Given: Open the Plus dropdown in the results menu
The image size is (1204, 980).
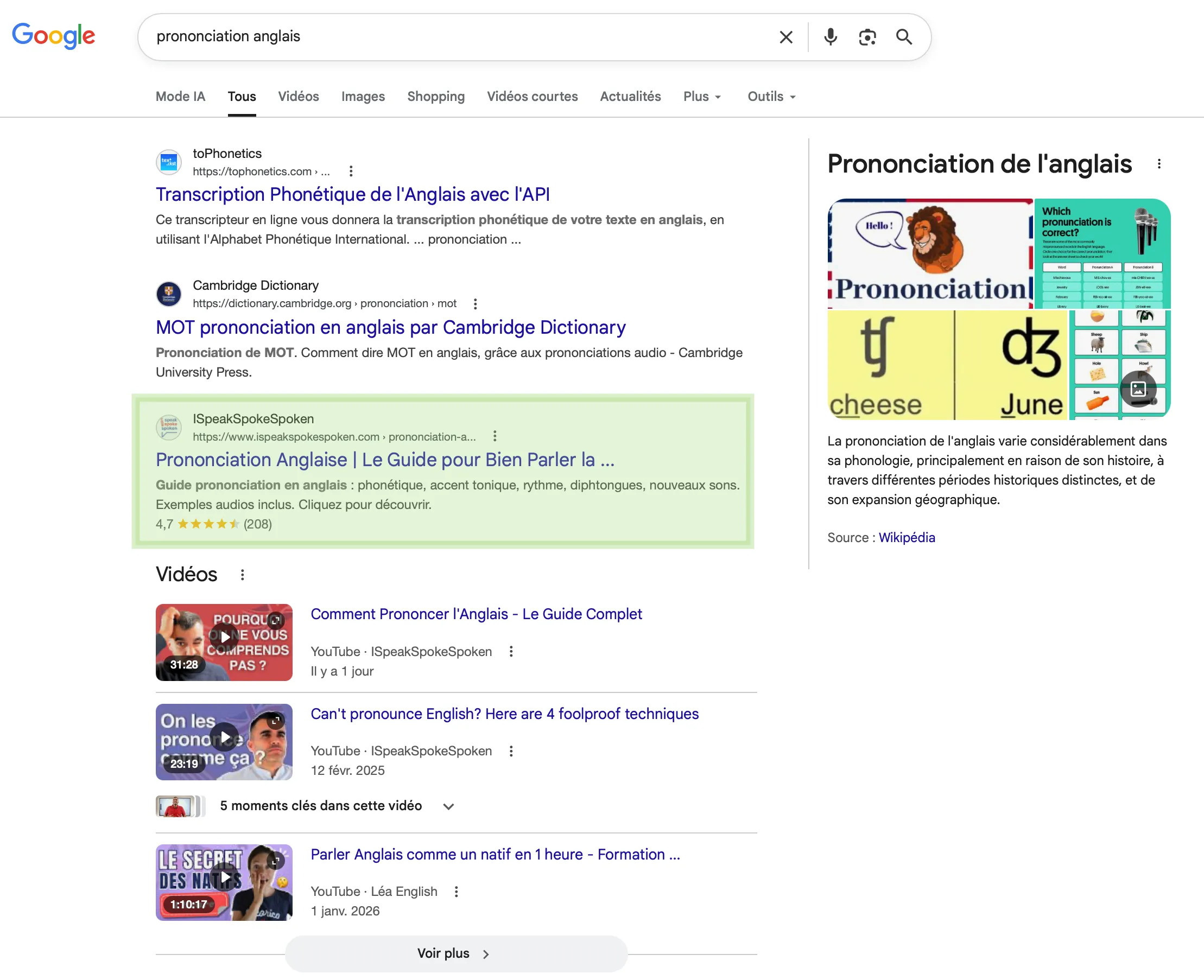Looking at the screenshot, I should pyautogui.click(x=701, y=96).
